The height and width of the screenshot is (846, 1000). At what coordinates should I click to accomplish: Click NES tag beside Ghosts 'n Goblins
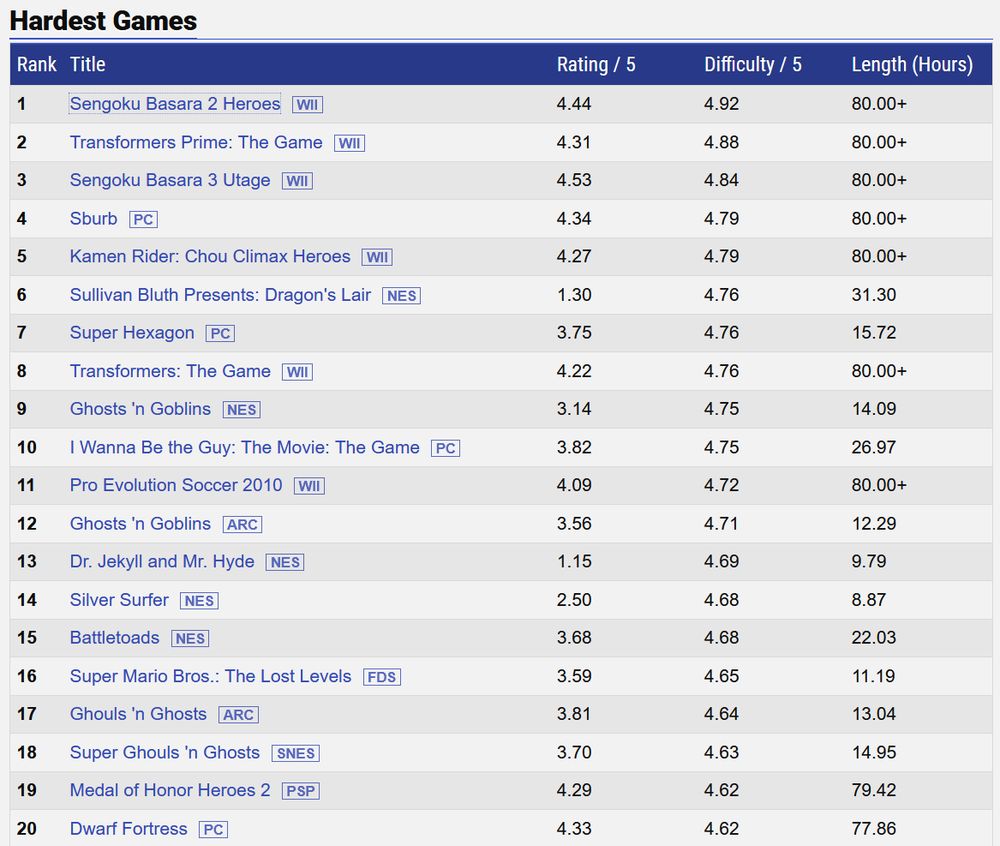click(x=242, y=410)
